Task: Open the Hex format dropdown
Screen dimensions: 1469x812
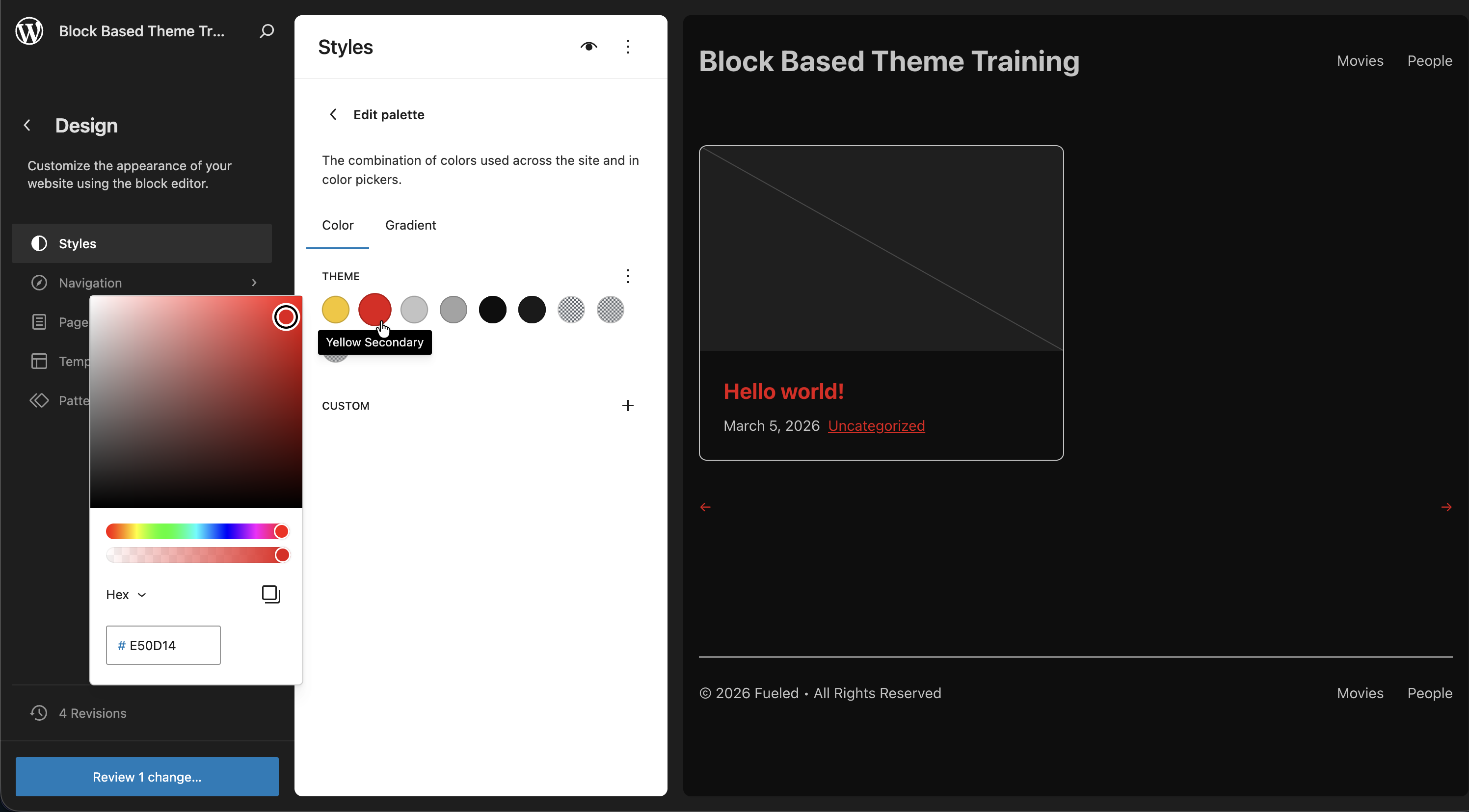Action: click(126, 594)
